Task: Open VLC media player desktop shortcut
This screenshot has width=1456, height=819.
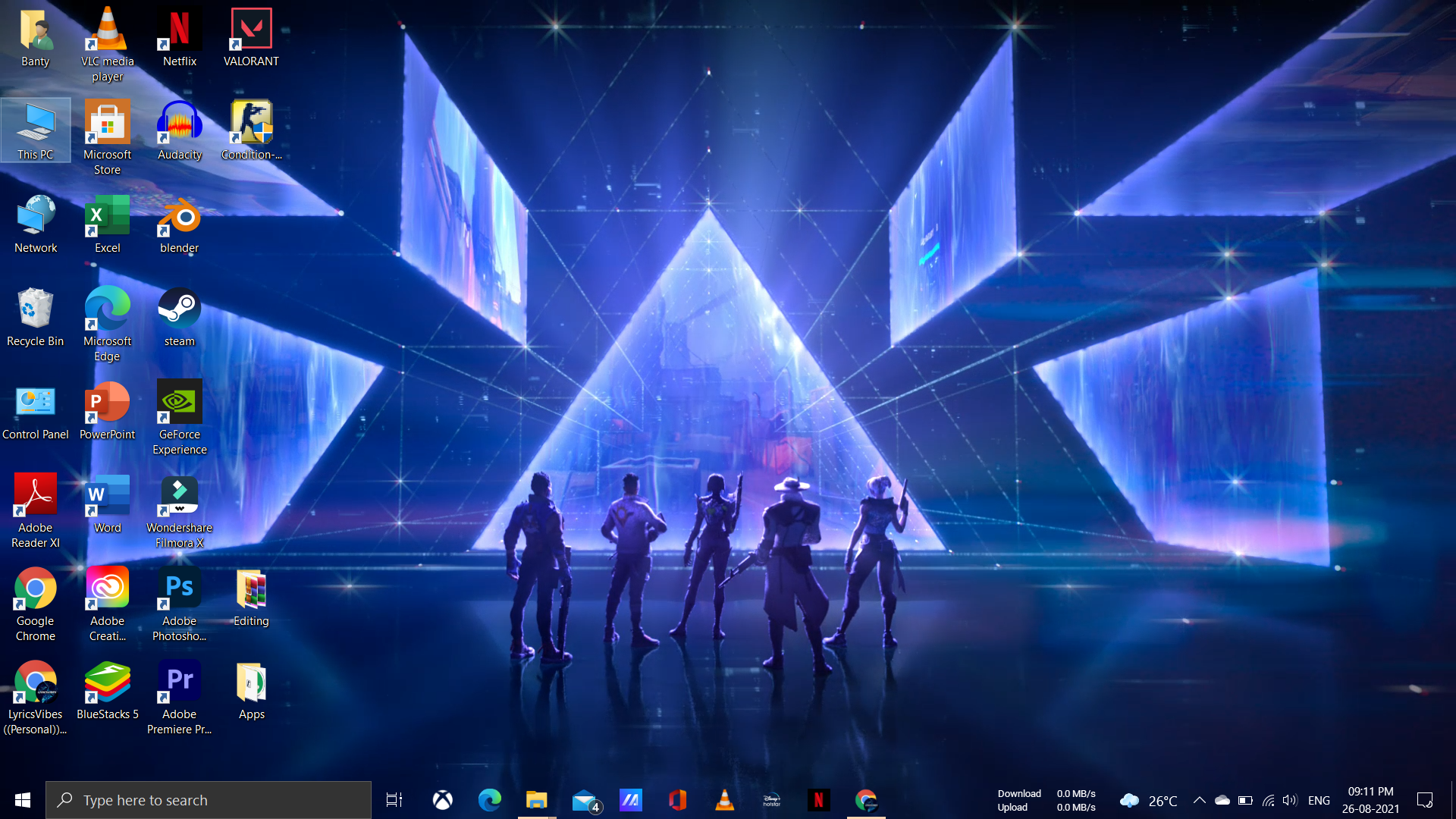Action: [x=107, y=44]
